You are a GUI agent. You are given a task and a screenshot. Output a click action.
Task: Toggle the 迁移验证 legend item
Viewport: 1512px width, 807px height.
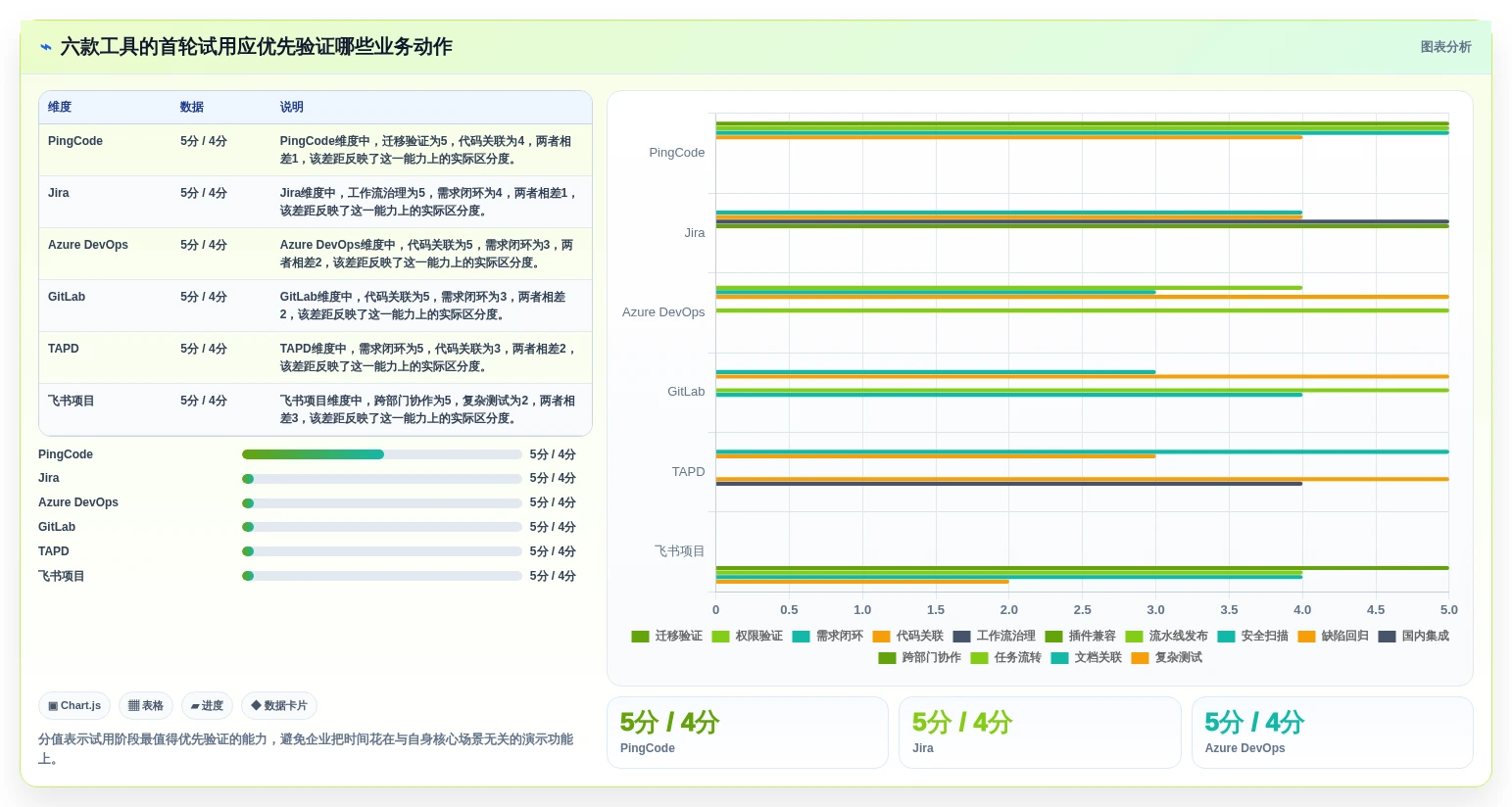(667, 636)
